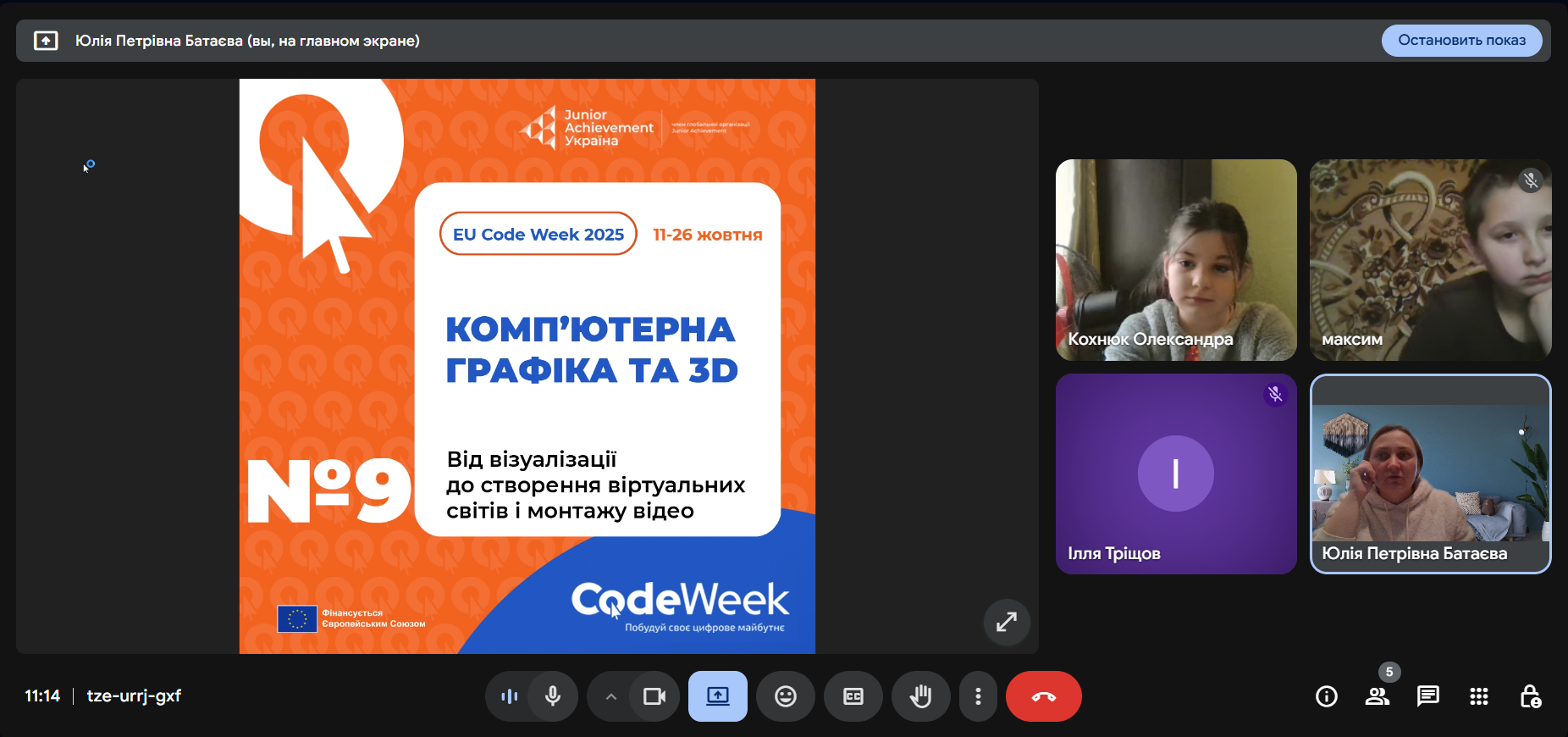Image resolution: width=1568 pixels, height=737 pixels.
Task: Select Ілля Тріщов participant tile
Action: point(1175,474)
